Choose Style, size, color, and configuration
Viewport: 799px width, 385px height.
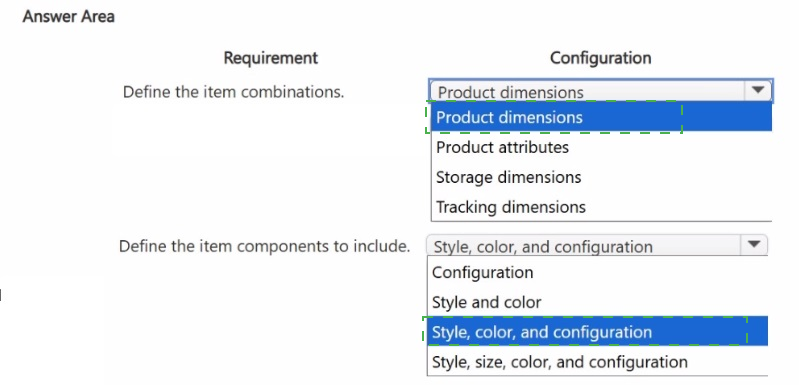coord(597,362)
